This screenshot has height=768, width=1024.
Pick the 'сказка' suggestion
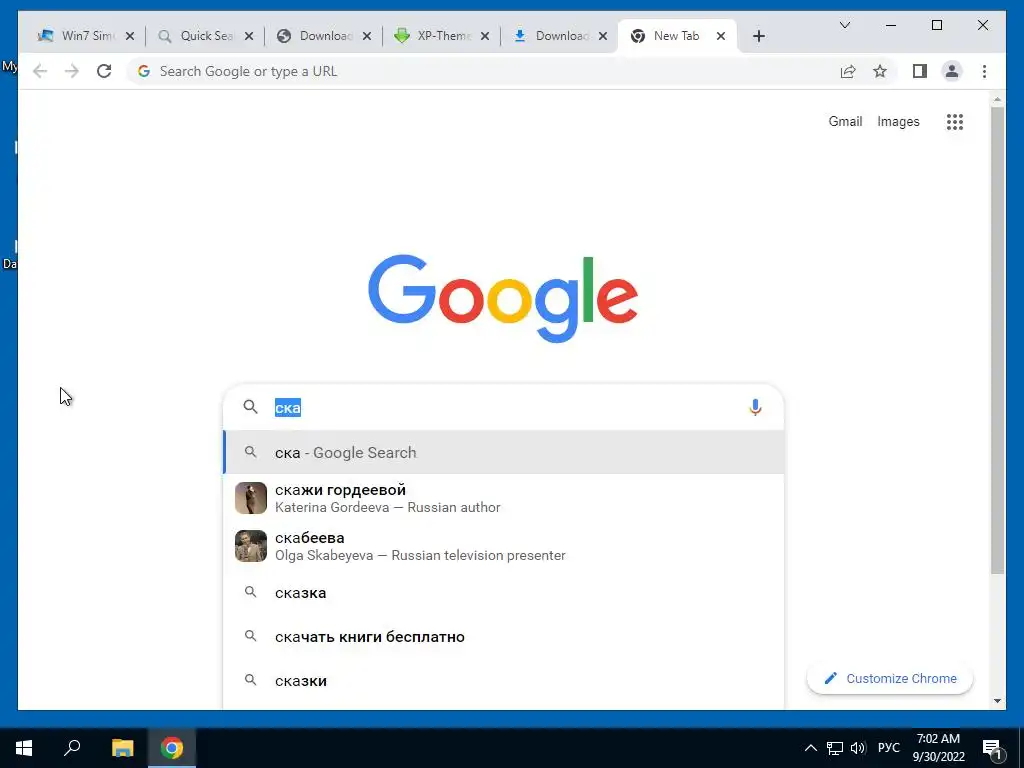click(x=503, y=593)
